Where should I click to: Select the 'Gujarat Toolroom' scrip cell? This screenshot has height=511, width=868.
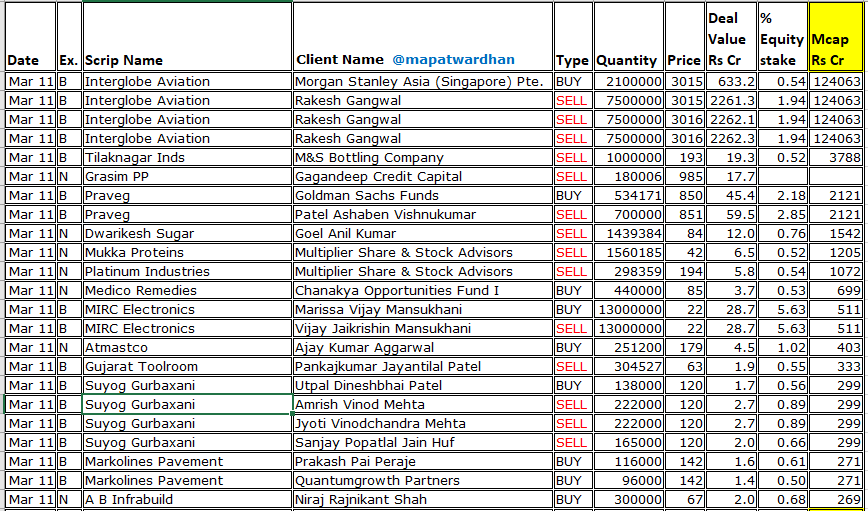pos(187,367)
